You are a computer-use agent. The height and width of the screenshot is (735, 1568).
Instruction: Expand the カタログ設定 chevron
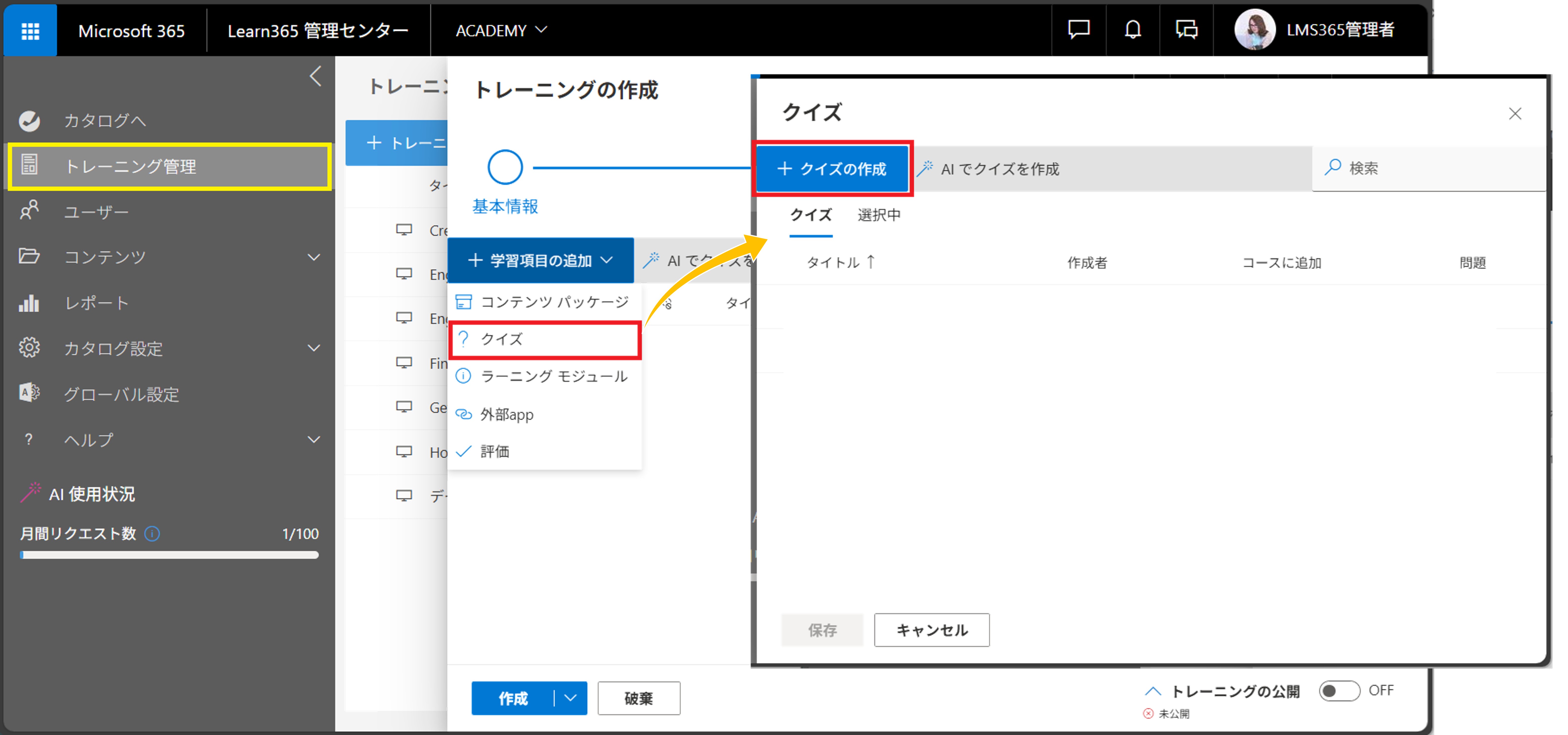314,349
